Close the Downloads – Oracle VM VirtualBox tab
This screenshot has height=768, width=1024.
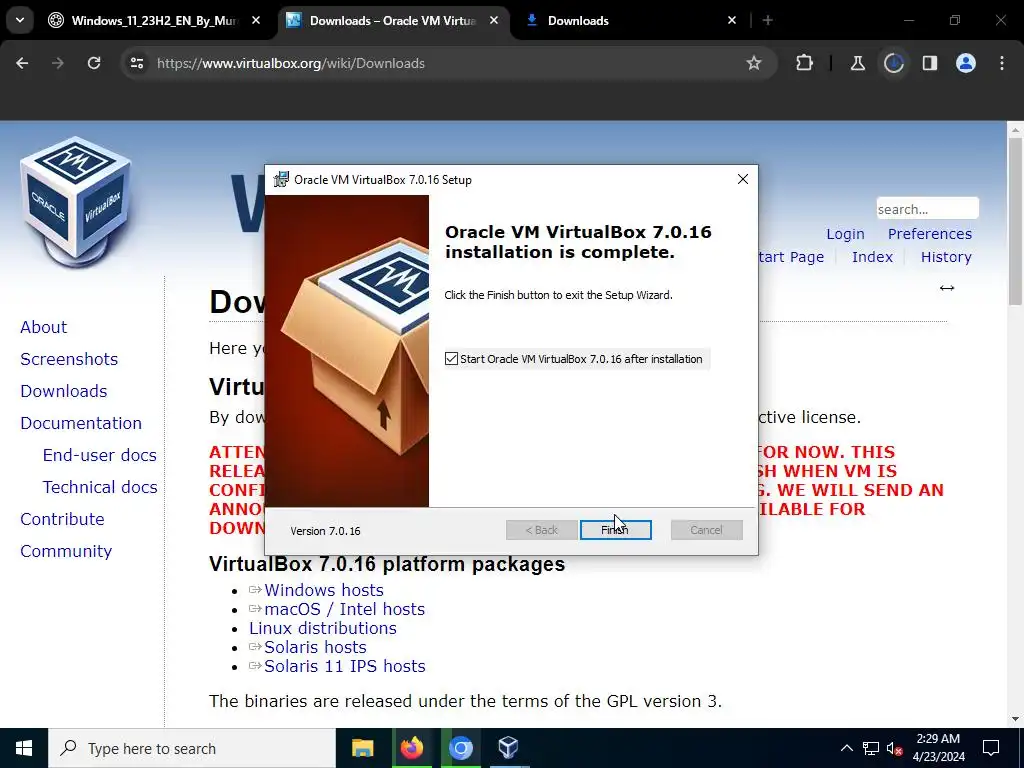(x=494, y=20)
